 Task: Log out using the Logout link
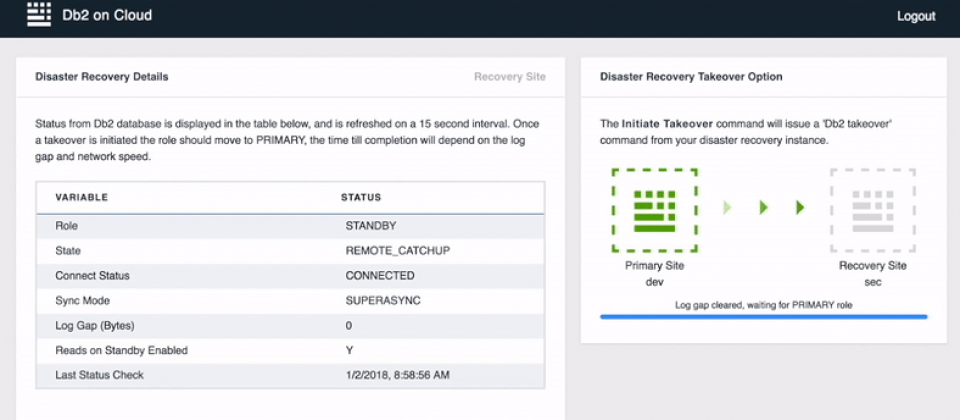[x=915, y=16]
